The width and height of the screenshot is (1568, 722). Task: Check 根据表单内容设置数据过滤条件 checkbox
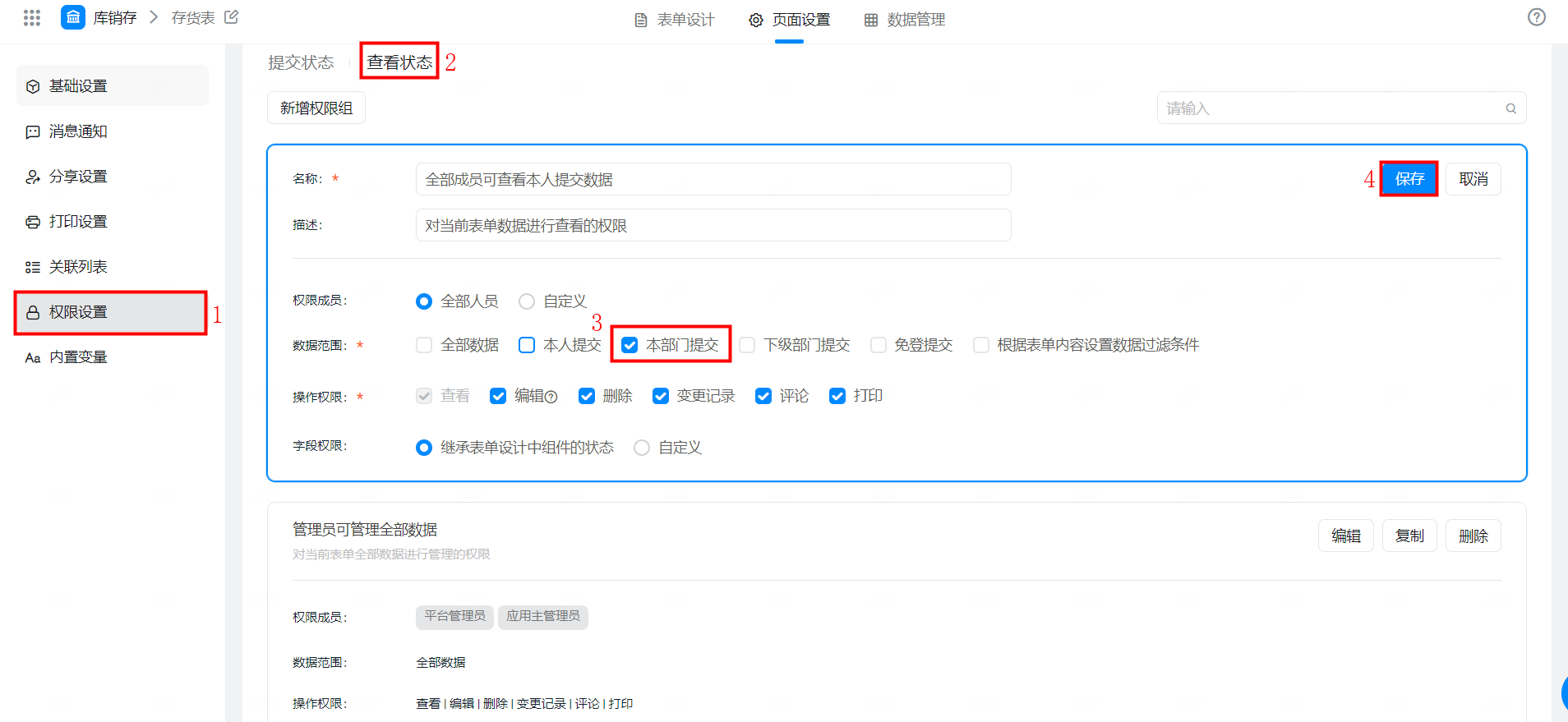[981, 345]
